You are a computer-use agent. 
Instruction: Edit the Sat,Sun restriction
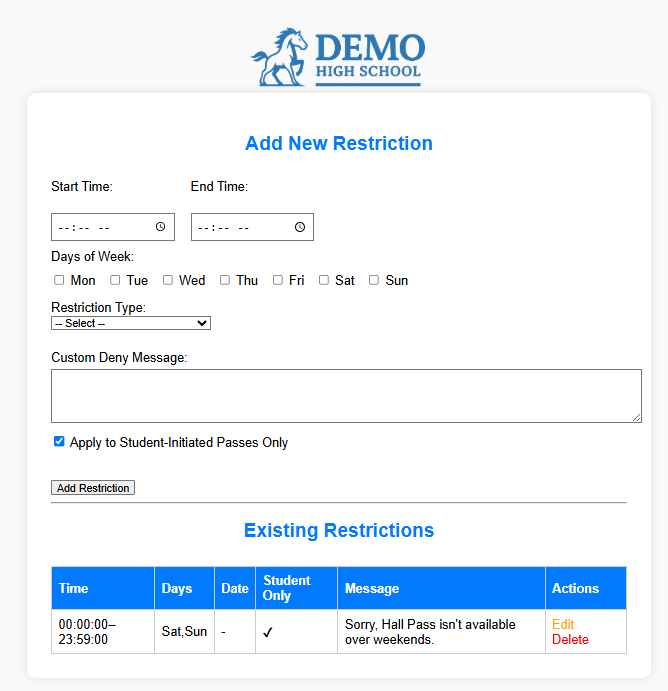pyautogui.click(x=563, y=624)
